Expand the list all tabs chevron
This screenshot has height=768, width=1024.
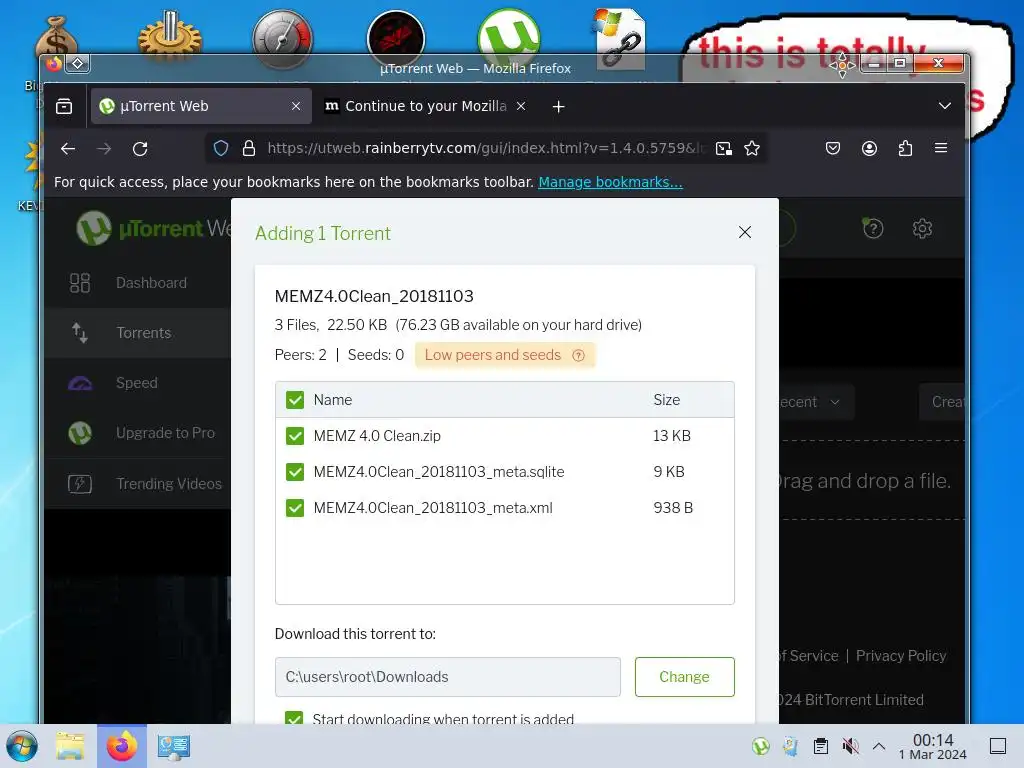[944, 106]
